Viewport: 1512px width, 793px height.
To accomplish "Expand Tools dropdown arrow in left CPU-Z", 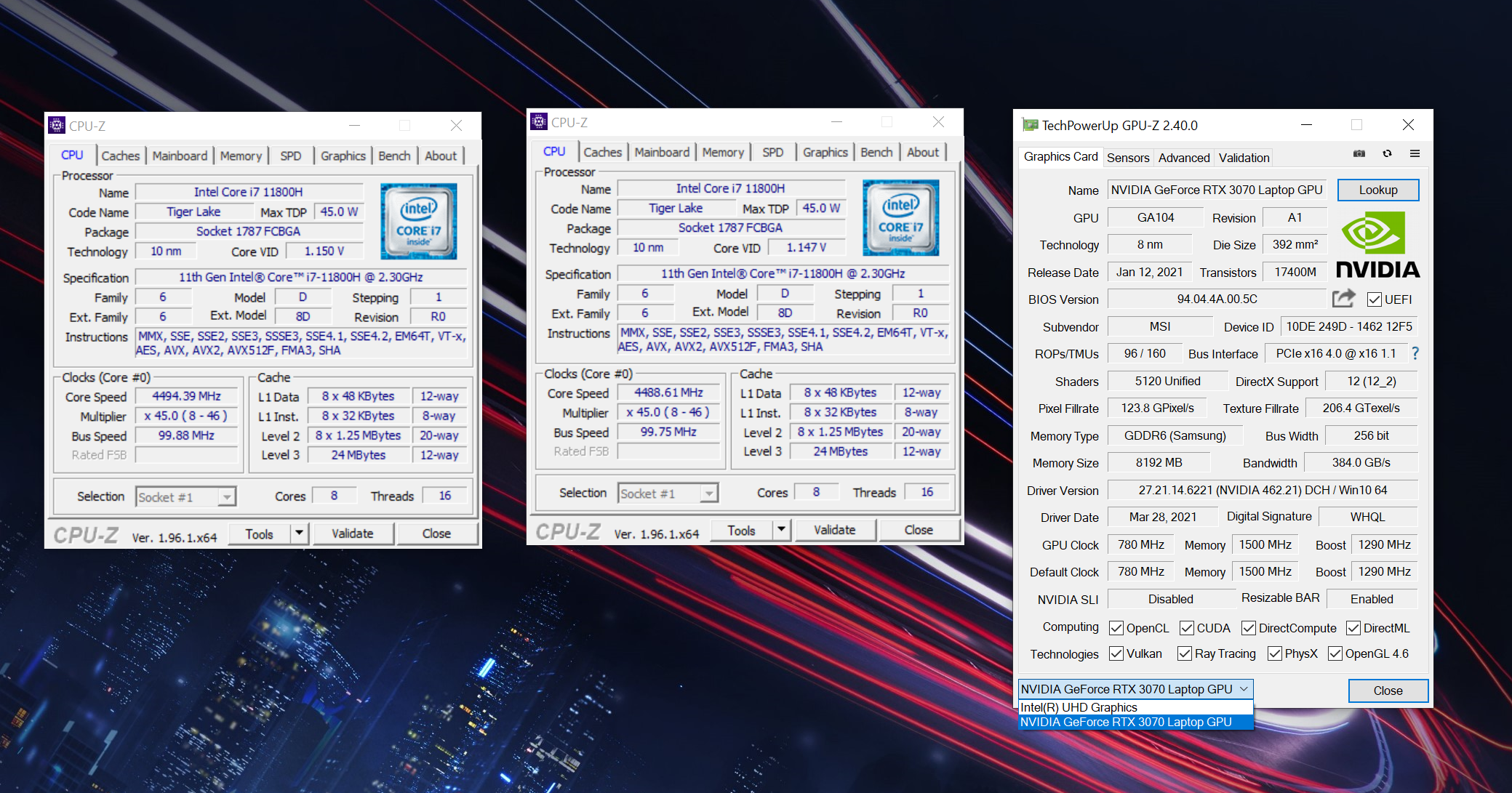I will pyautogui.click(x=299, y=534).
